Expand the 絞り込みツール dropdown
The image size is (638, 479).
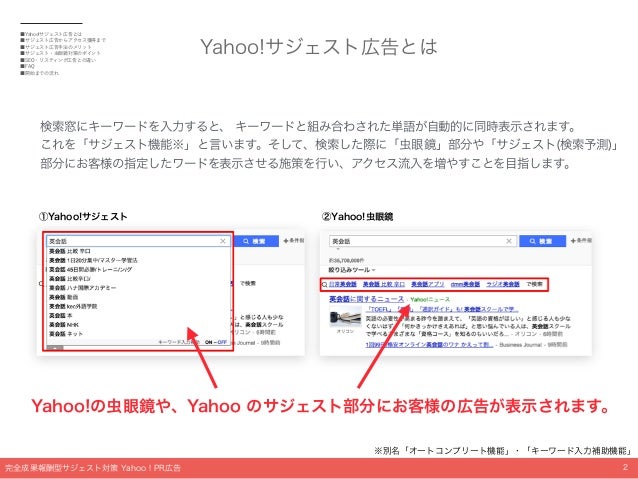pyautogui.click(x=352, y=270)
